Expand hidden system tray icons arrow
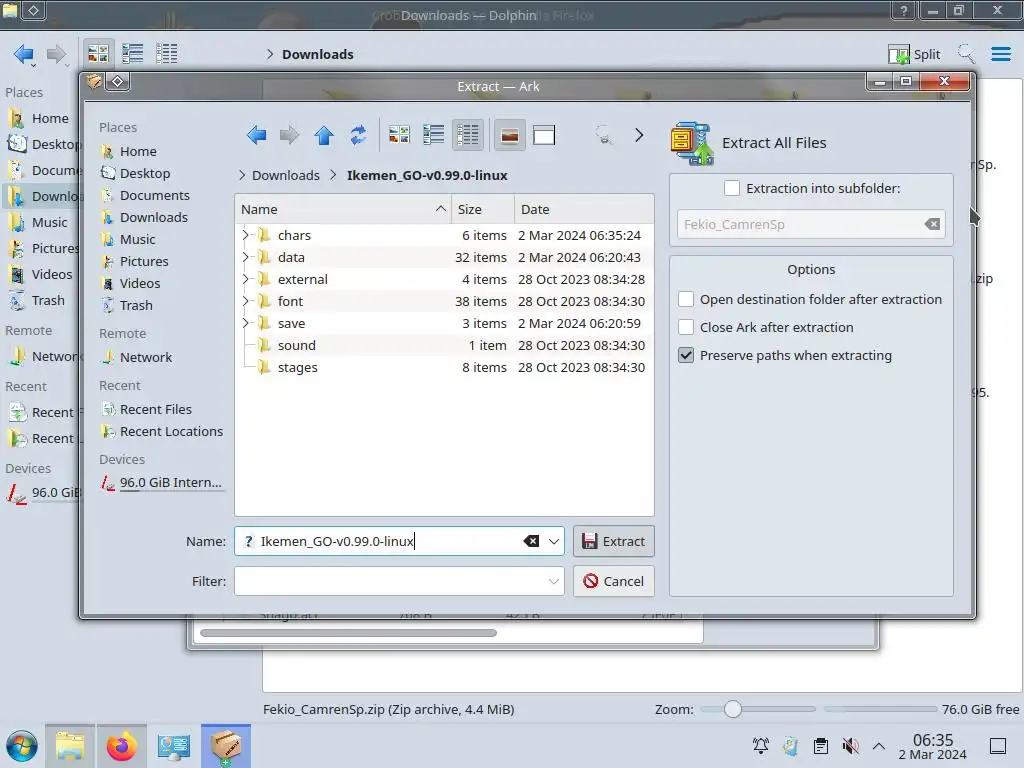 [x=879, y=746]
